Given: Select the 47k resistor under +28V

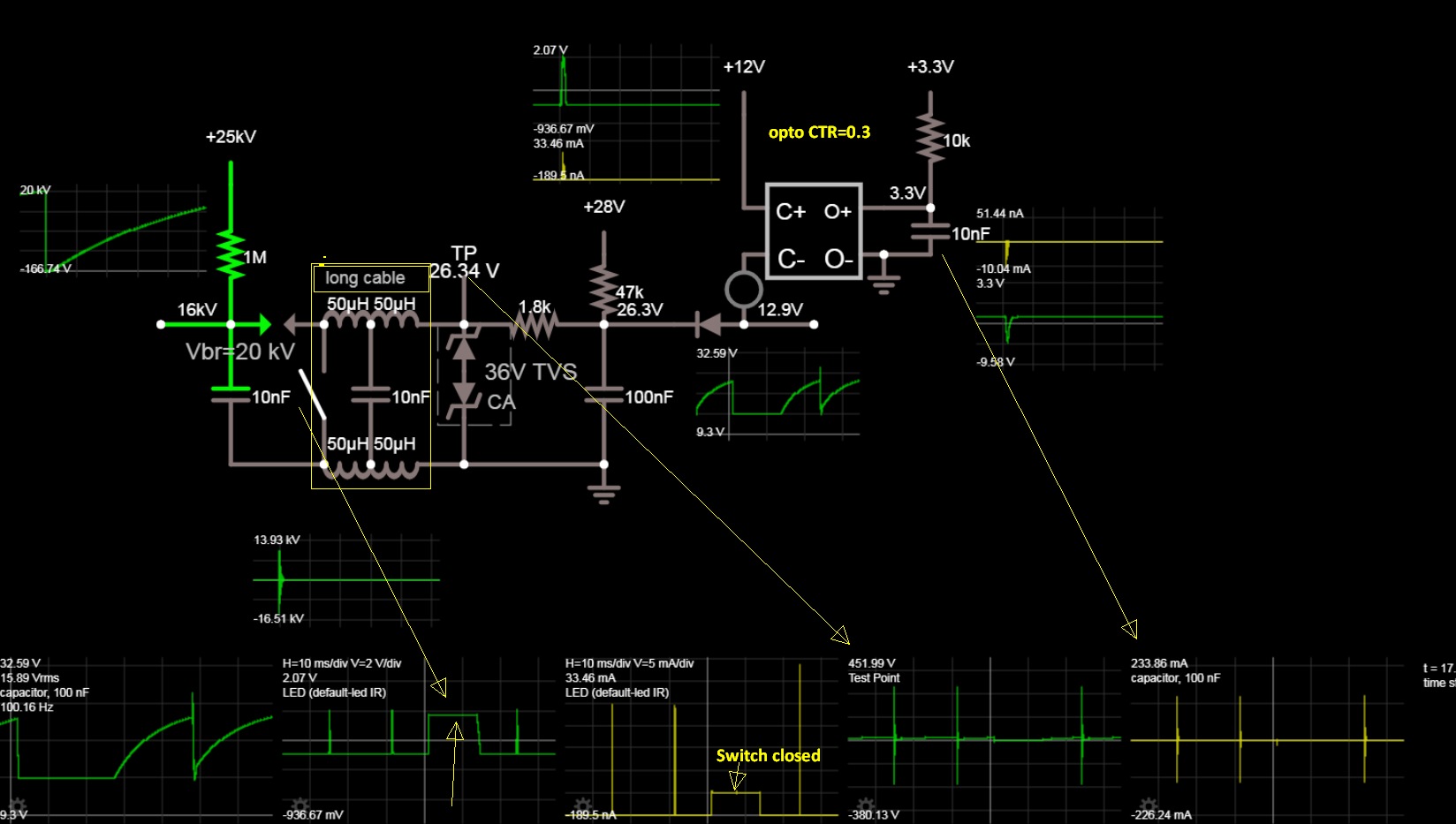Looking at the screenshot, I should pyautogui.click(x=604, y=290).
